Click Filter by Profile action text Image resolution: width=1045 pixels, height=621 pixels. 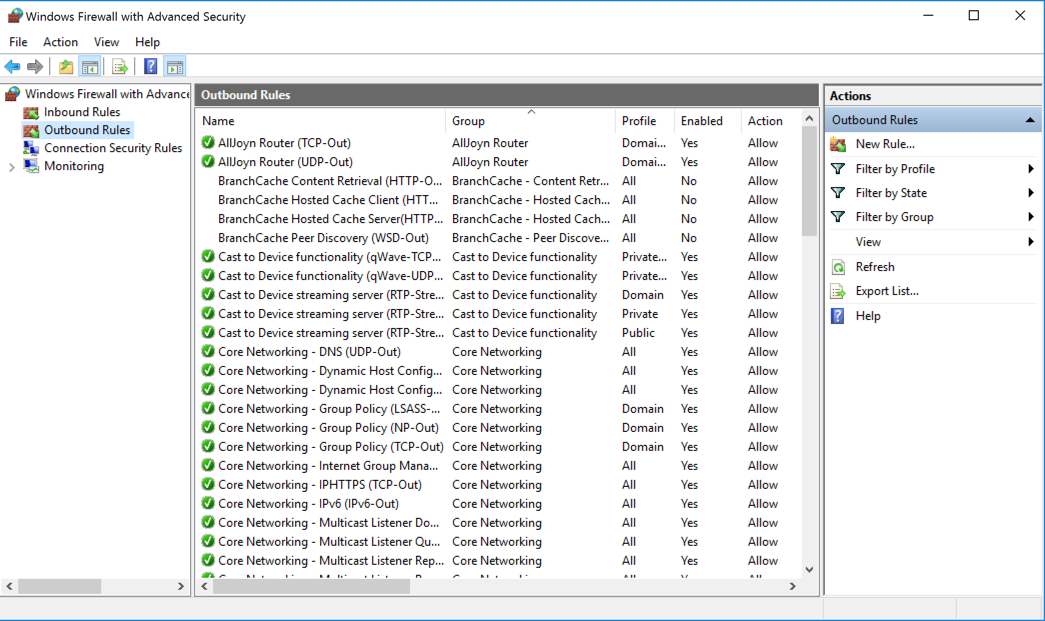(x=895, y=169)
